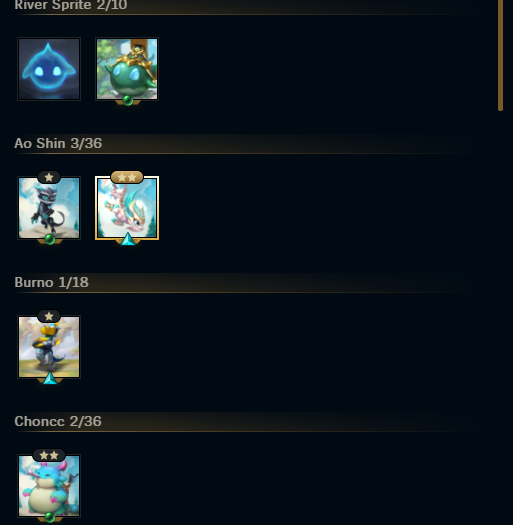This screenshot has width=513, height=525.
Task: Click the gold vertical scrollbar
Action: coord(500,55)
